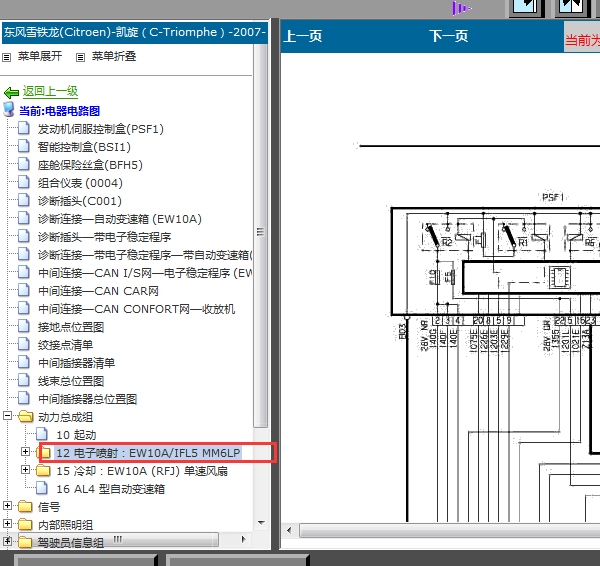Click 菜单折叠 to collapse all menus

[x=114, y=57]
